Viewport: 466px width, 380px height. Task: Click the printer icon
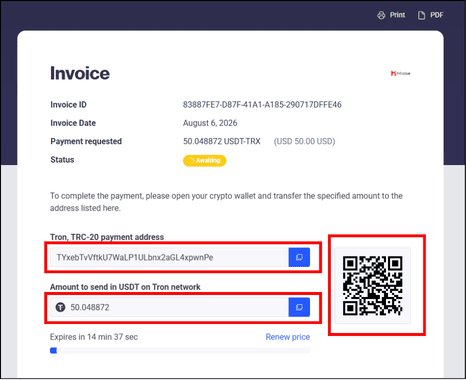coord(381,15)
